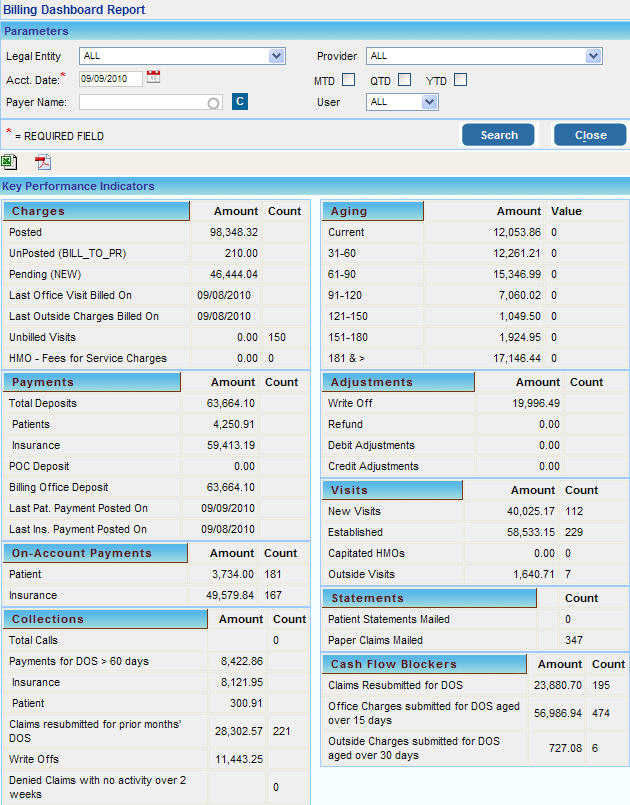This screenshot has height=805, width=630.
Task: Clear Payer Name with C button
Action: (x=240, y=101)
